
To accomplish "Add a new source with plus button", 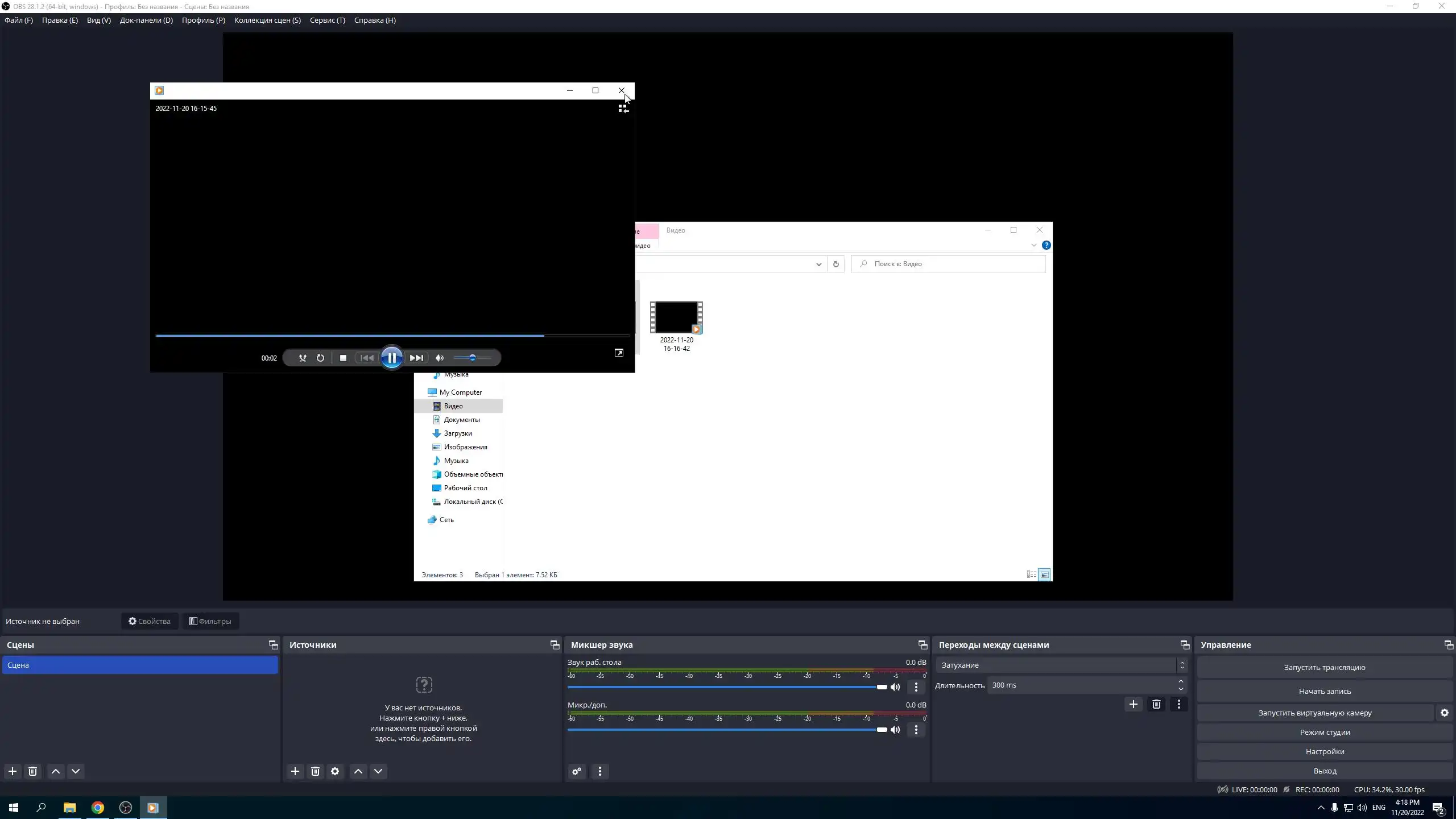I will coord(295,771).
